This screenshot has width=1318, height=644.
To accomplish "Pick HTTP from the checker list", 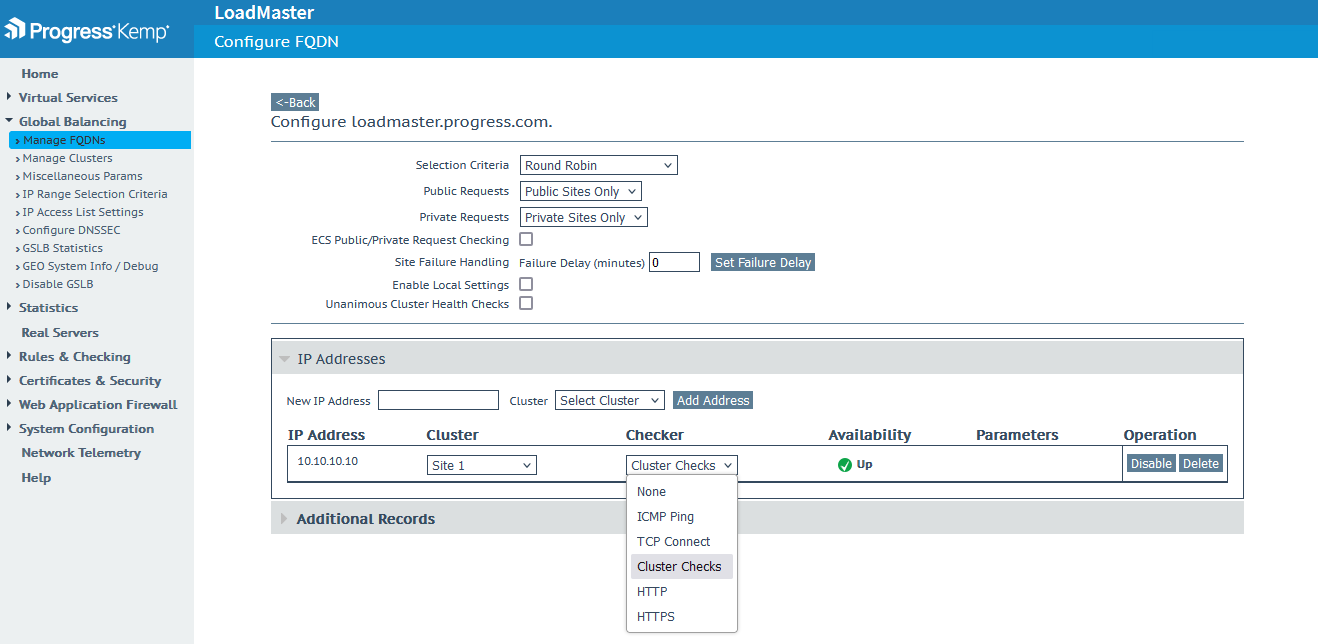I will pyautogui.click(x=682, y=592).
